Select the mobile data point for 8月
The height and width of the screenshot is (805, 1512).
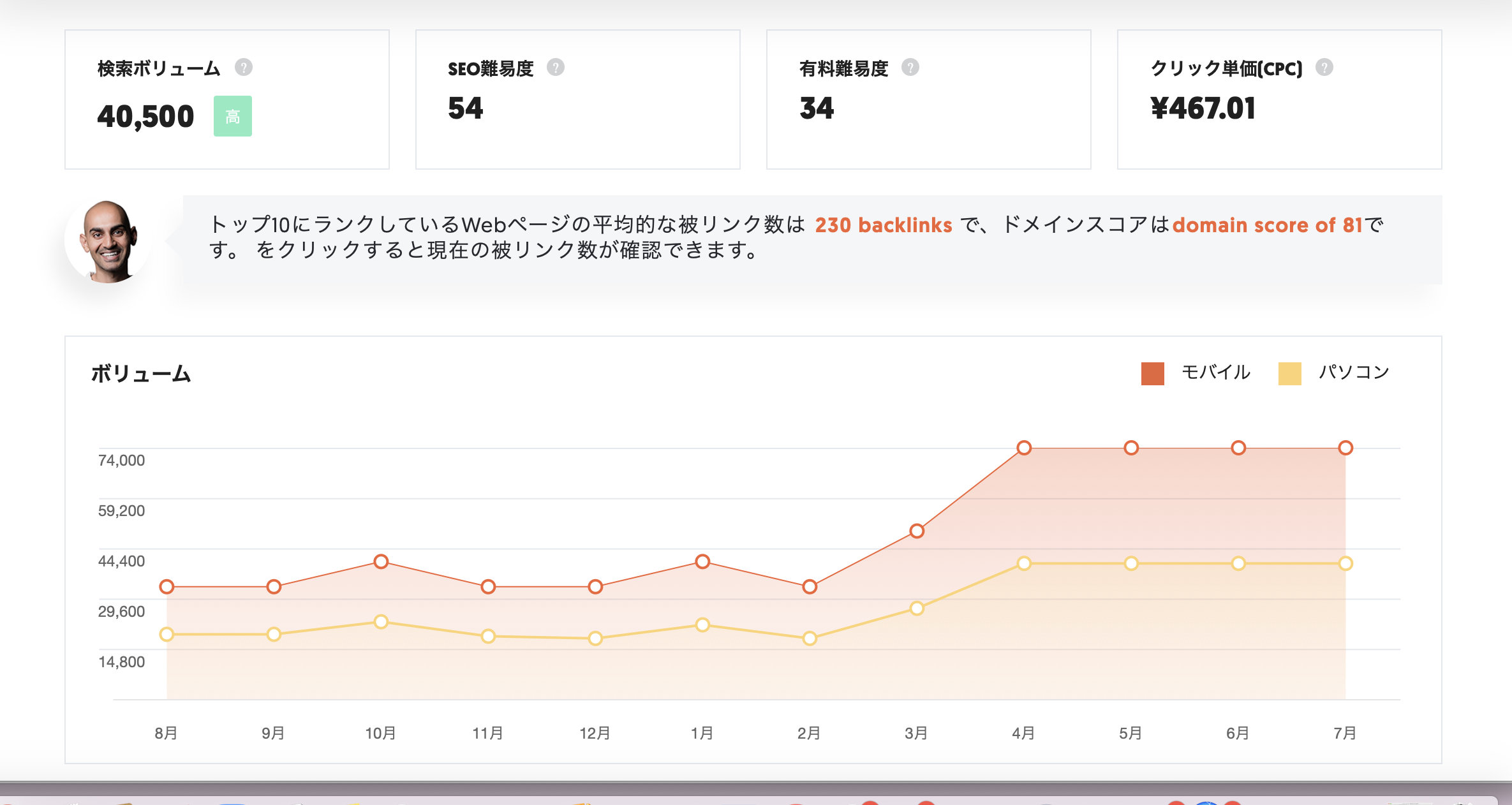pos(167,587)
